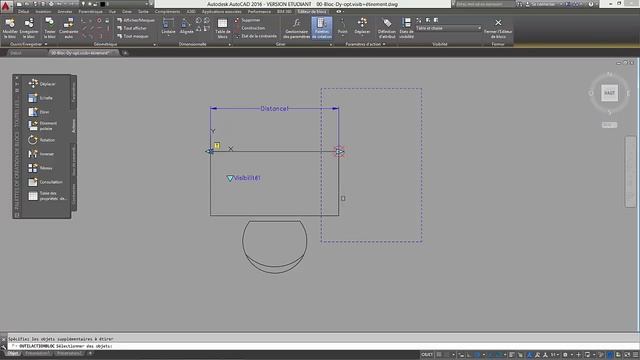
Task: Click Distance1 parameter label
Action: tap(274, 109)
